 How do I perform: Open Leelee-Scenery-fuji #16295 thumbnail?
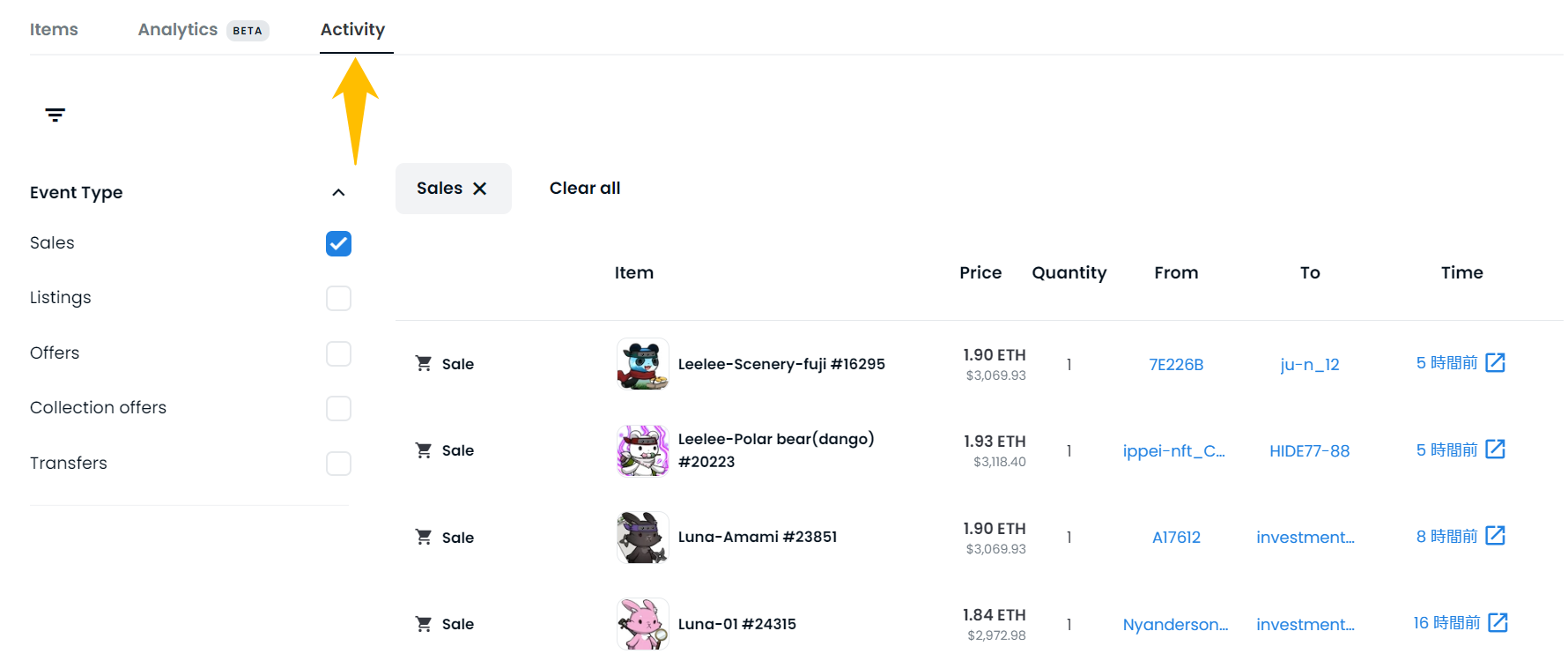coord(643,364)
